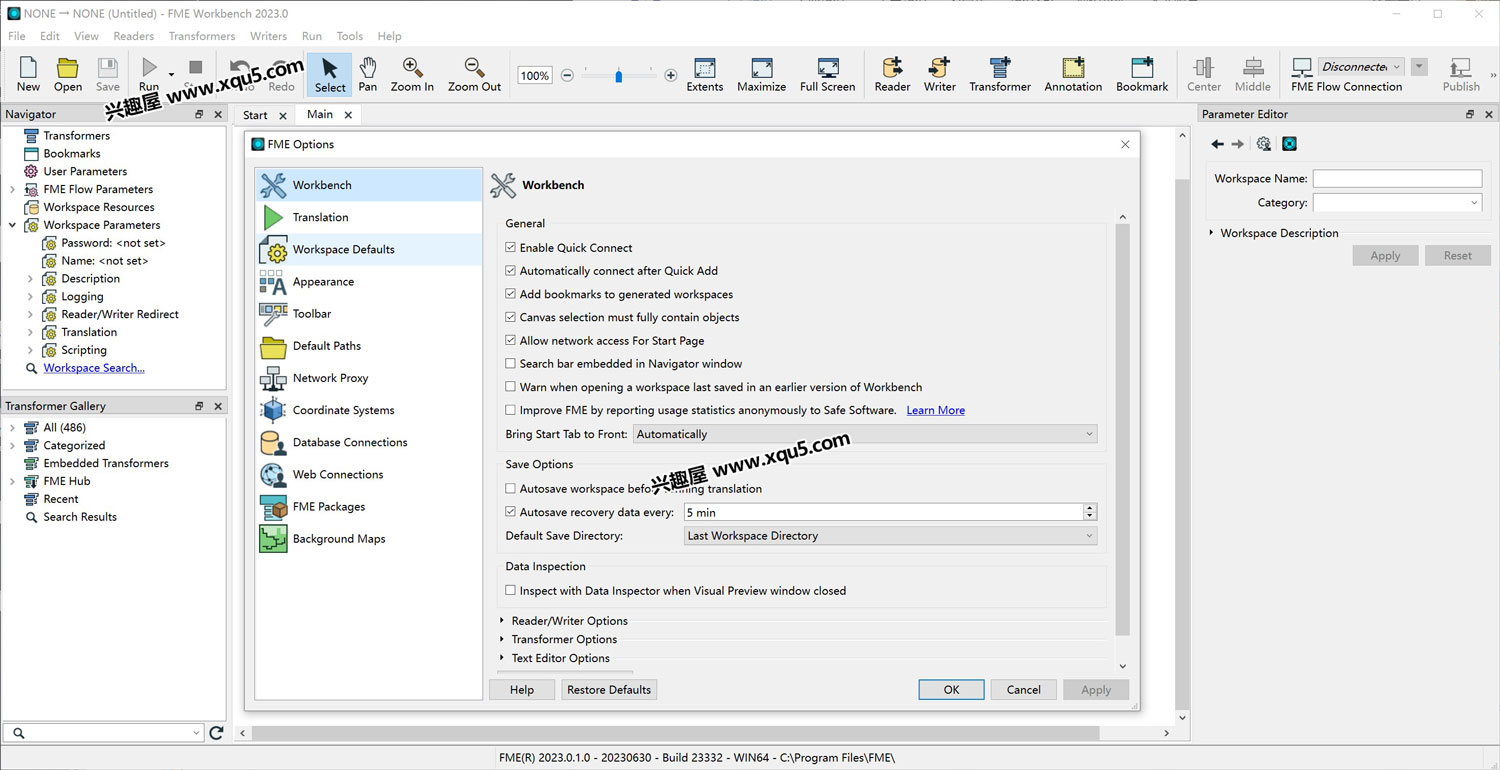Click the Bookmark toolbar icon
The image size is (1500, 770).
pos(1142,68)
